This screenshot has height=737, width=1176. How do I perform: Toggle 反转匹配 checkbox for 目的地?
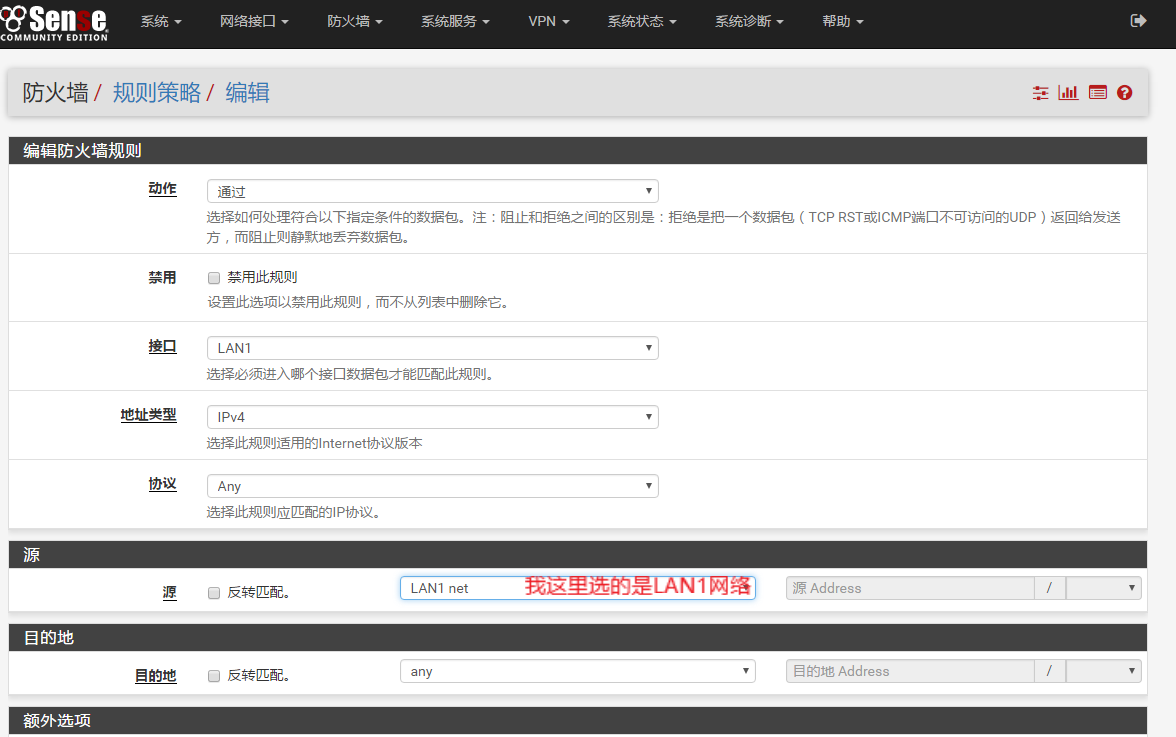tap(214, 676)
